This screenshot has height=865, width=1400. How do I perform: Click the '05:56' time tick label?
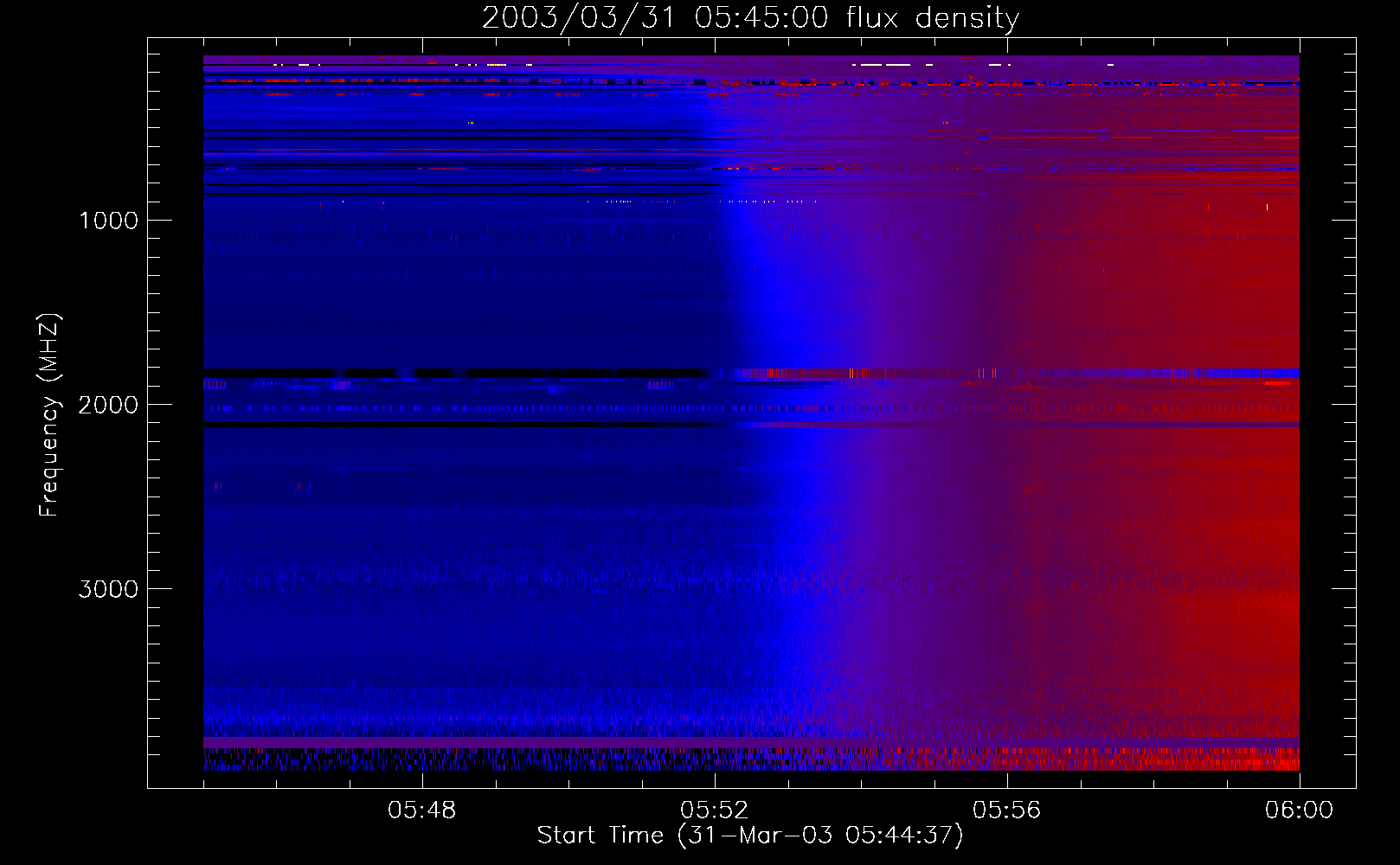point(1007,811)
